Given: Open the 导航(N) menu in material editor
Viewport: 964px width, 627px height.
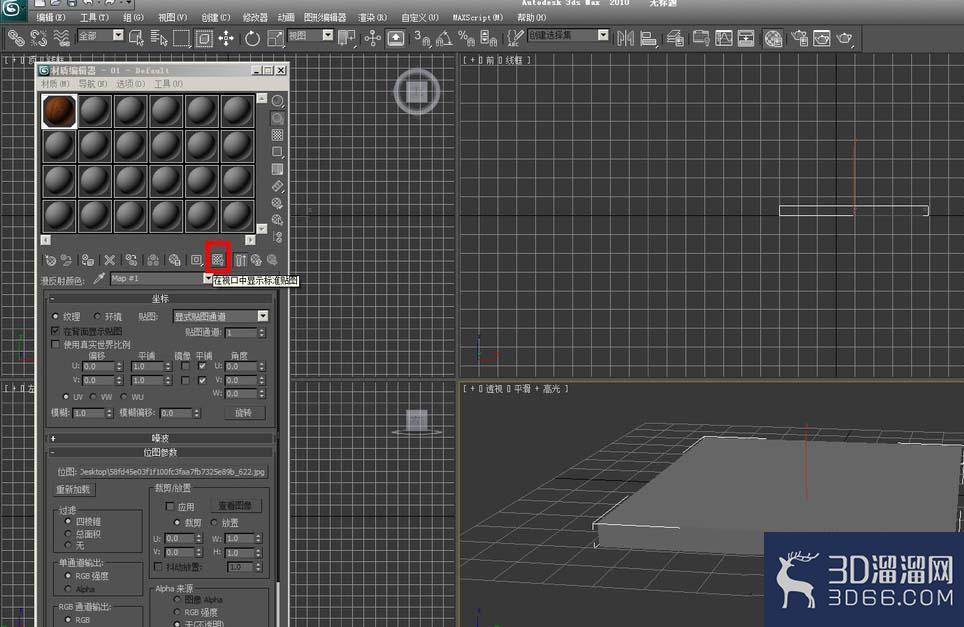Looking at the screenshot, I should click(x=93, y=84).
